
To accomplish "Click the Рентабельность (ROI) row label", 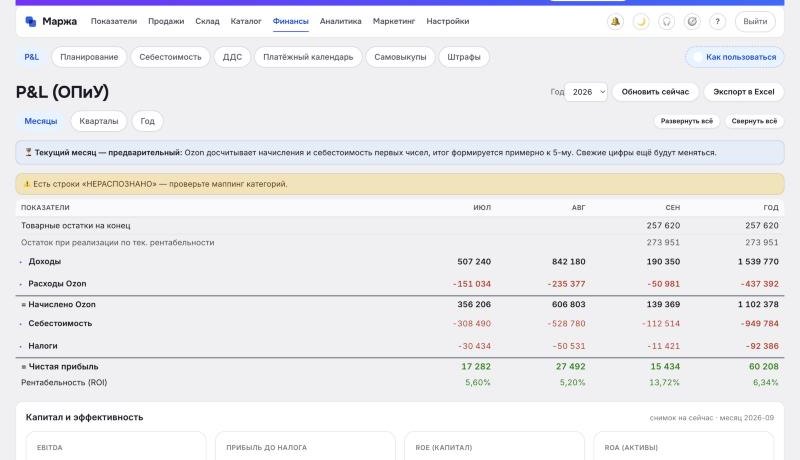I will [x=64, y=382].
